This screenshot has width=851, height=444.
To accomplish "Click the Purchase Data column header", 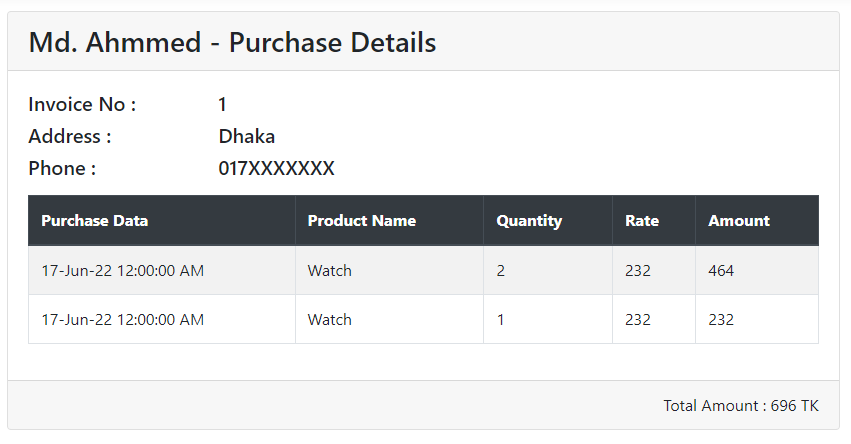I will tap(162, 220).
